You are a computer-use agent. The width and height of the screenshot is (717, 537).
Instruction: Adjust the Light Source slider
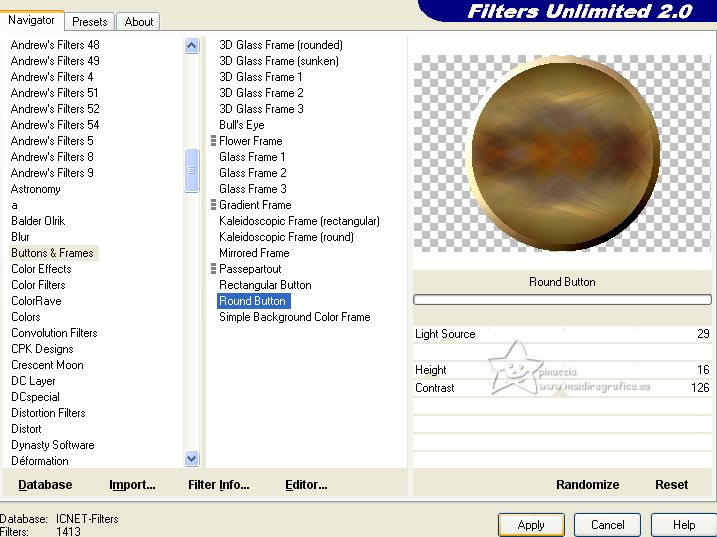click(x=562, y=334)
